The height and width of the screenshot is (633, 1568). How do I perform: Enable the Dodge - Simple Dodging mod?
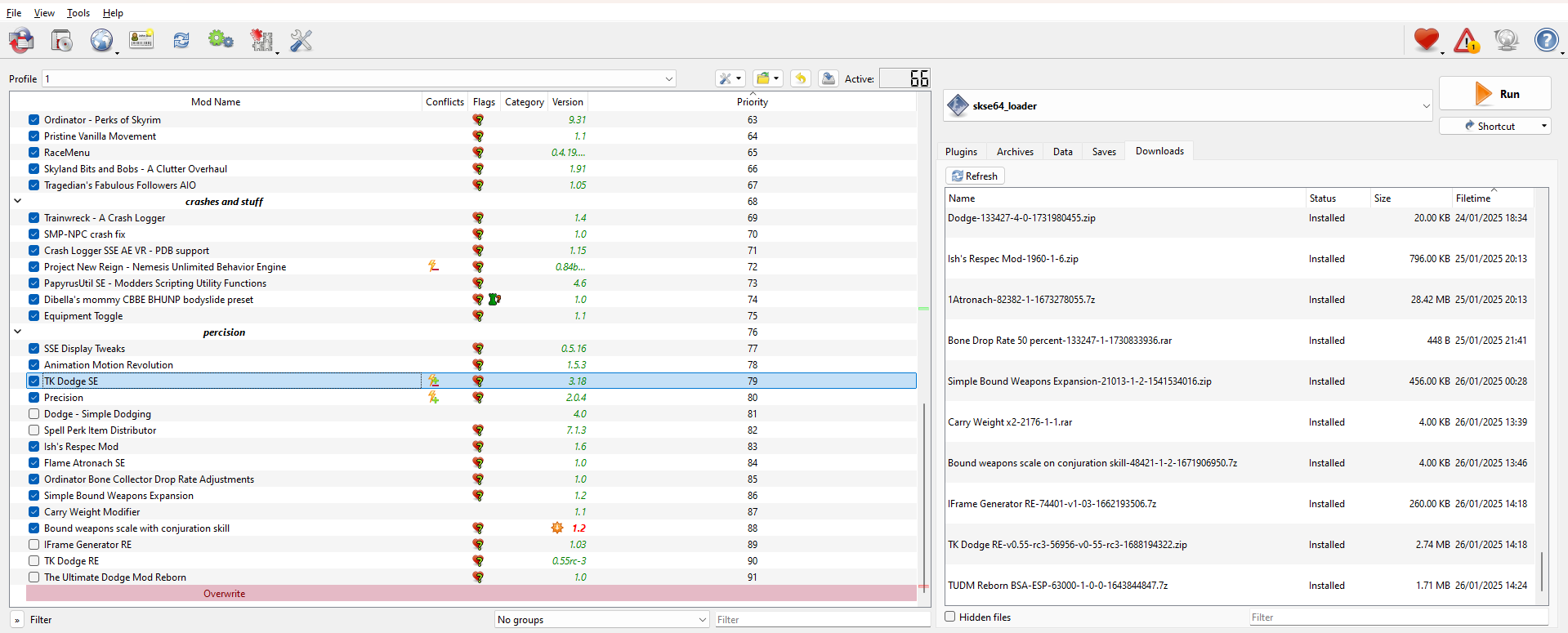tap(34, 413)
